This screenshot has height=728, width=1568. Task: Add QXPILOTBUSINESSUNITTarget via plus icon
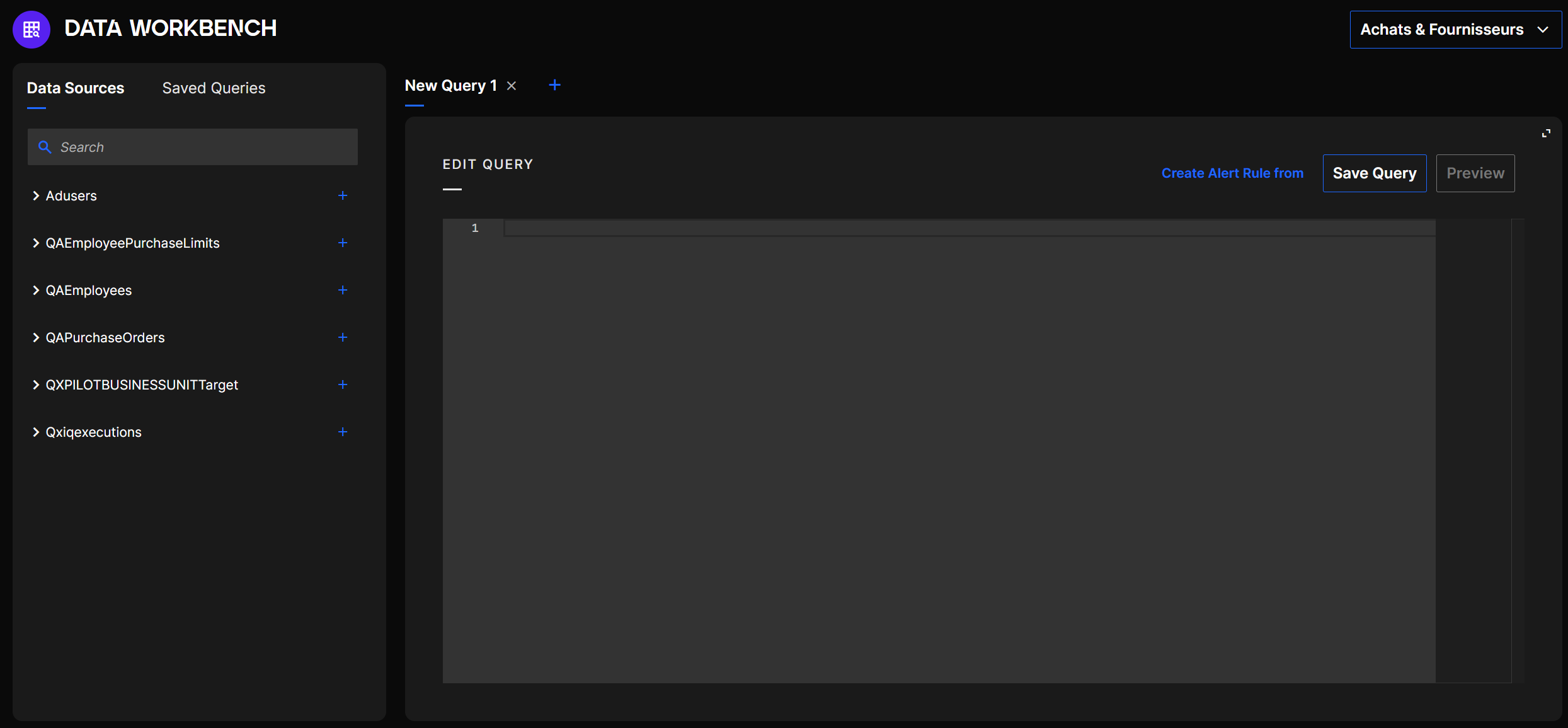coord(343,384)
